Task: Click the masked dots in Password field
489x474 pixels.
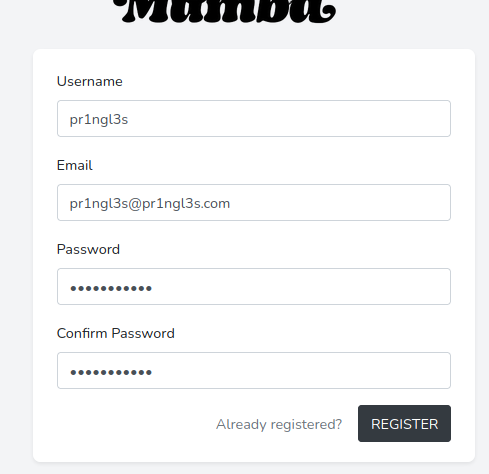Action: 111,288
